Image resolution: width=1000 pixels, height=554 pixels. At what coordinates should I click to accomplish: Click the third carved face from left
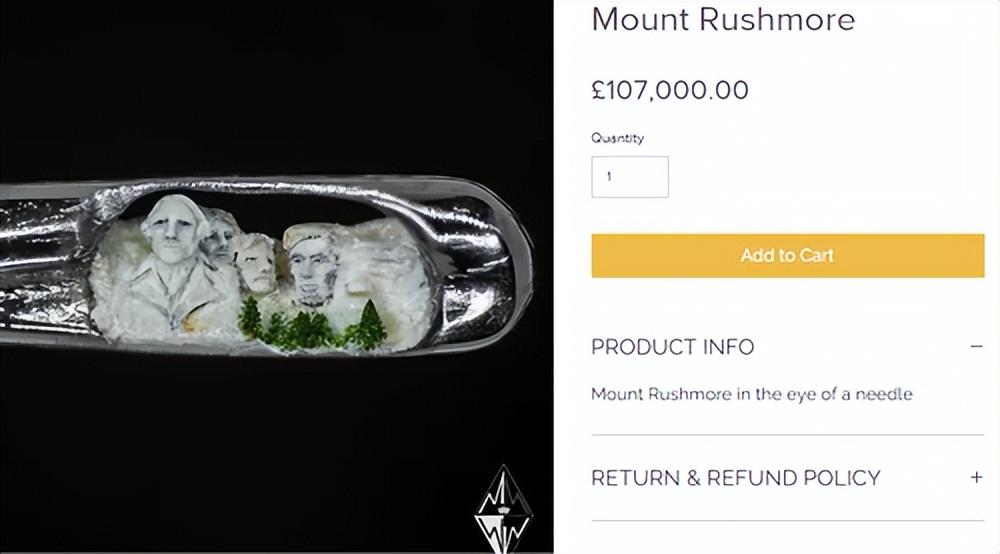255,262
